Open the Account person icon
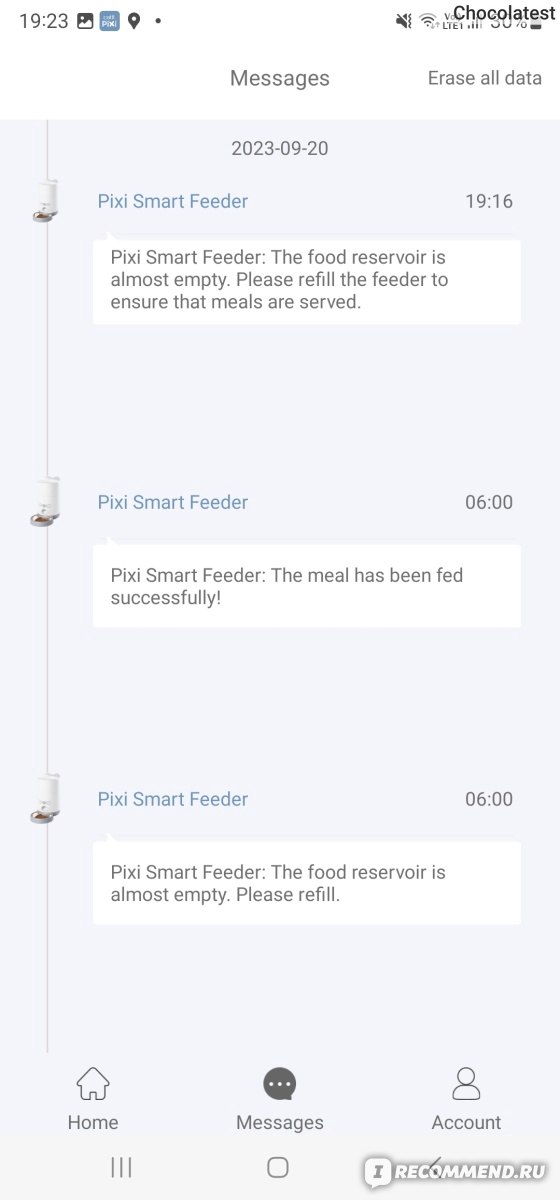 466,1083
